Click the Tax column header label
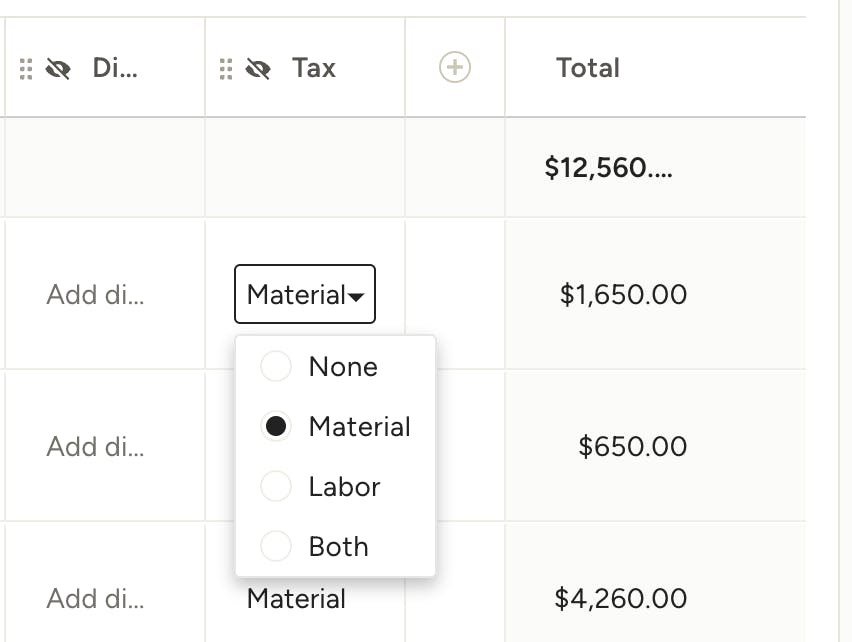This screenshot has height=642, width=852. pyautogui.click(x=312, y=68)
